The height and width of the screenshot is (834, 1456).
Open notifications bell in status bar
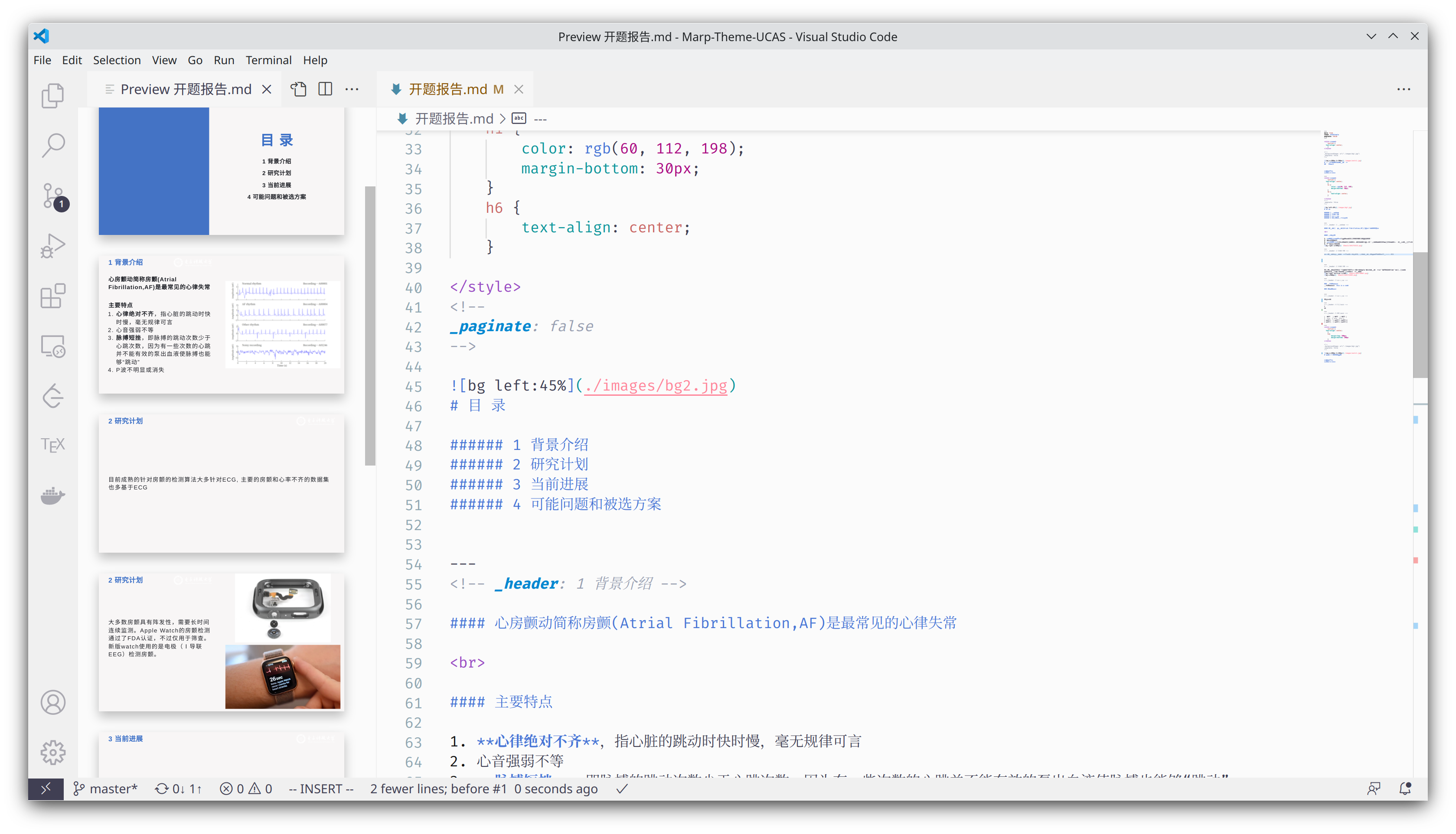point(1404,789)
